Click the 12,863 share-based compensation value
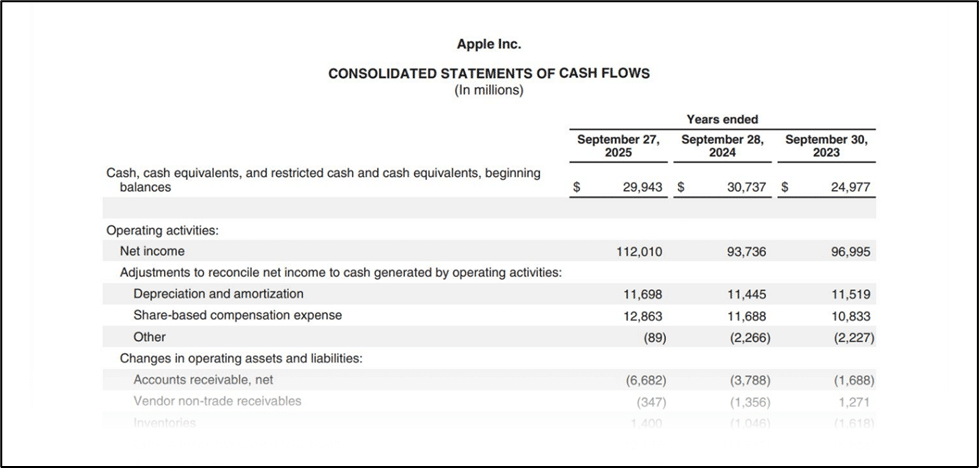Viewport: 979px width, 468px height. [x=642, y=315]
